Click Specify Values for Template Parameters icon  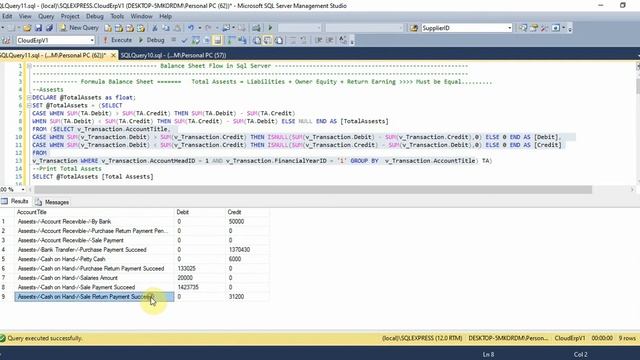(343, 40)
